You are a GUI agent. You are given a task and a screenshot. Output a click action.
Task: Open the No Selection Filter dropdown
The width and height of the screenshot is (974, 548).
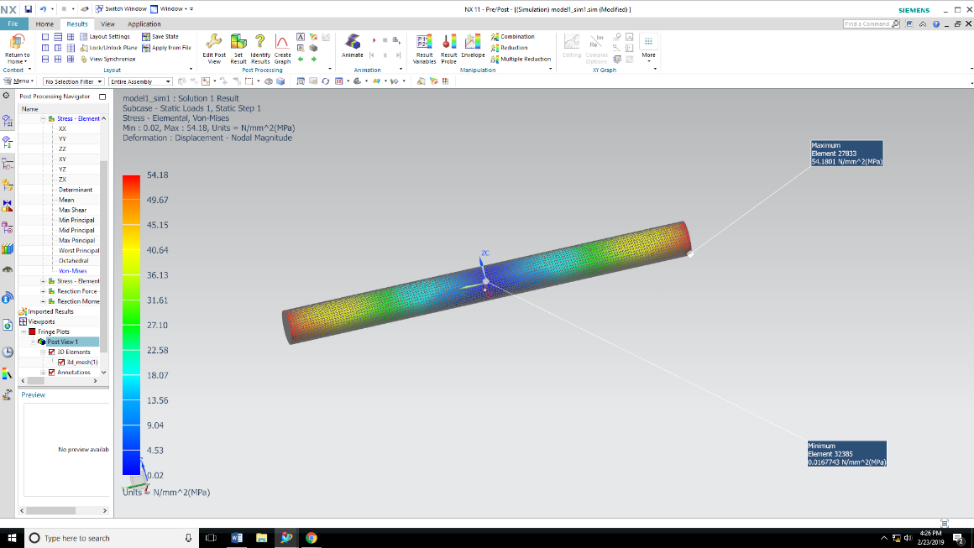[x=73, y=81]
